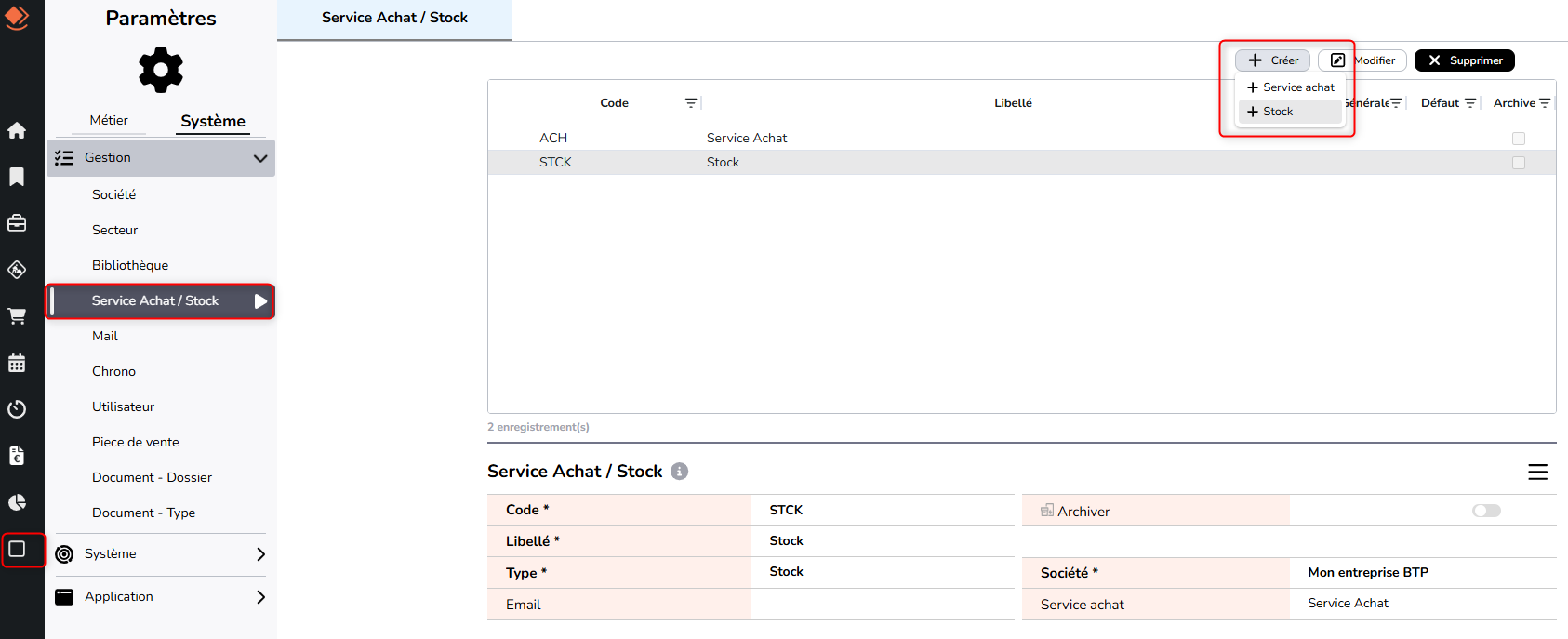Open the calendar icon in sidebar

[17, 363]
